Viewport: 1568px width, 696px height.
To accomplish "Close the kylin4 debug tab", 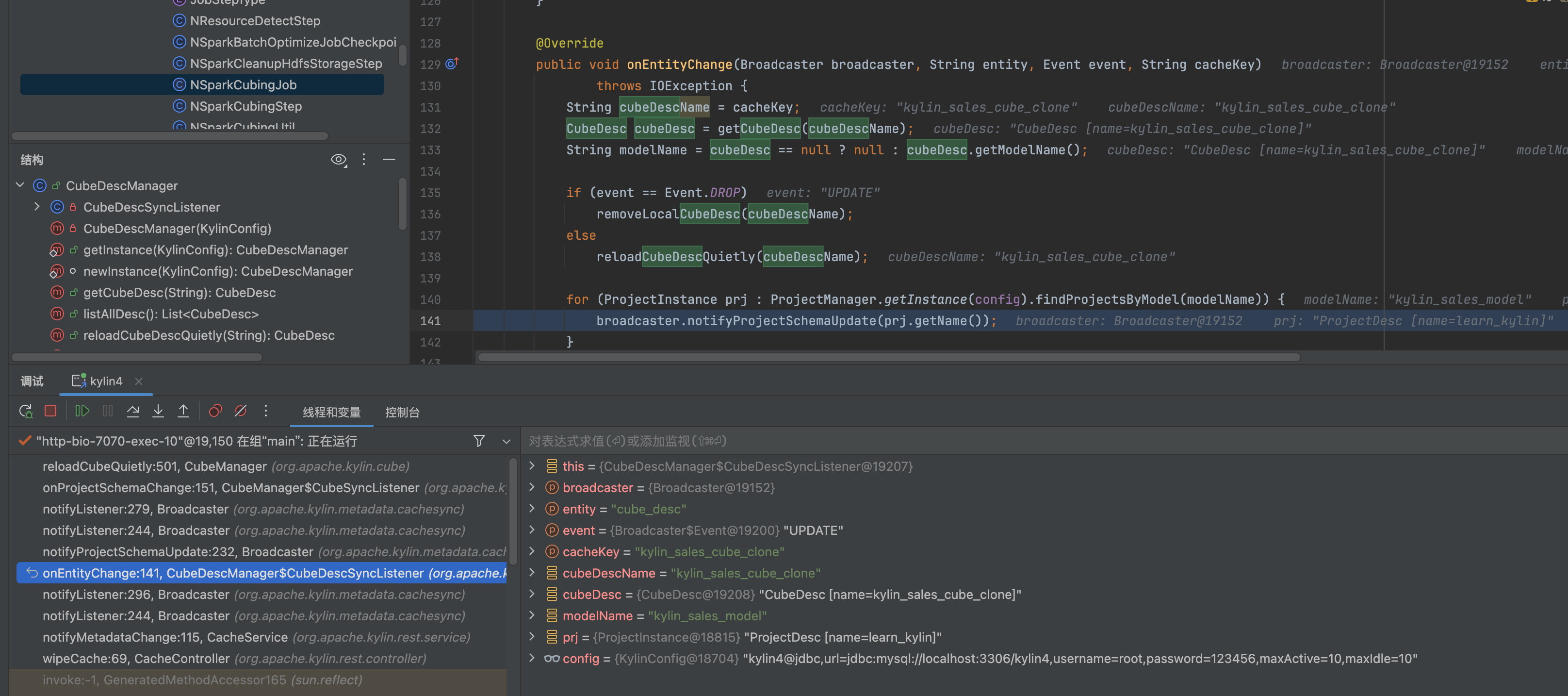I will click(x=139, y=381).
